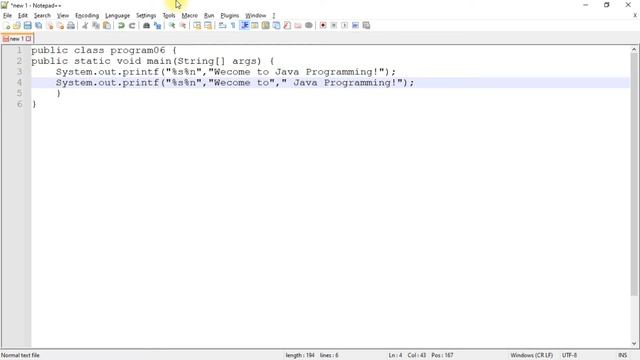640x360 pixels.
Task: Open the Macro menu
Action: point(189,16)
